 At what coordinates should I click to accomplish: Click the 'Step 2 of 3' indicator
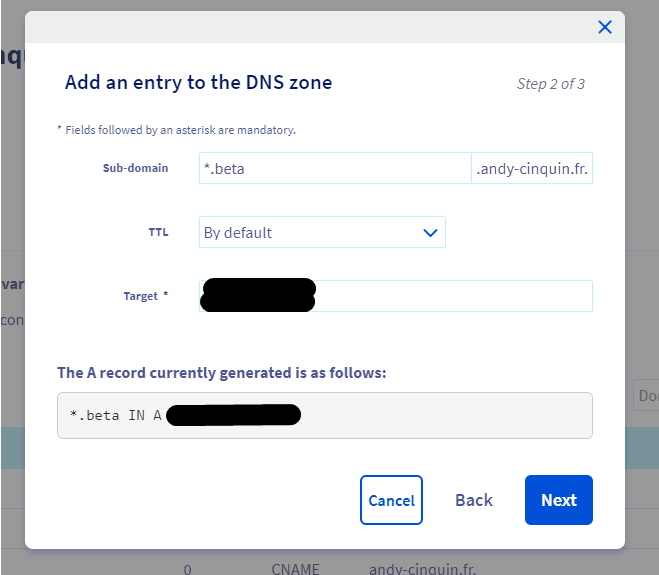point(551,84)
